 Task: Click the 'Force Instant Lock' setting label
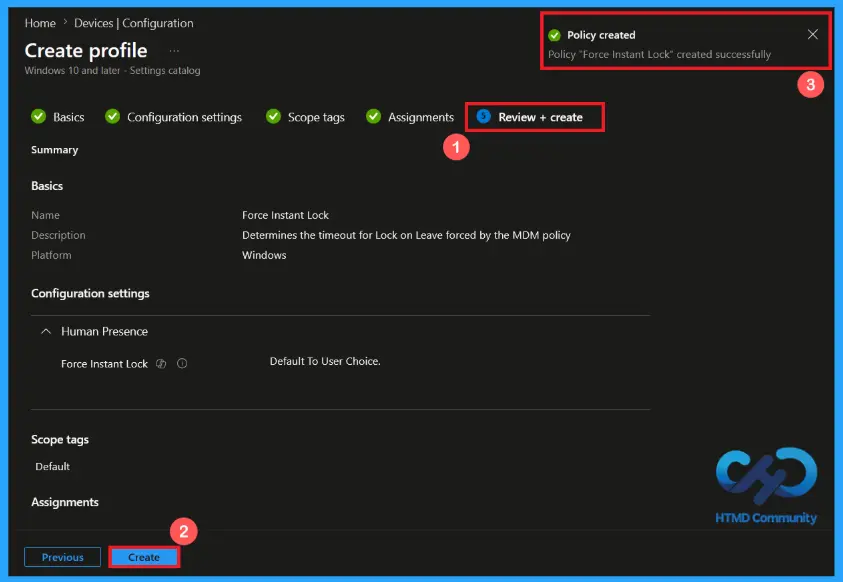coord(104,364)
